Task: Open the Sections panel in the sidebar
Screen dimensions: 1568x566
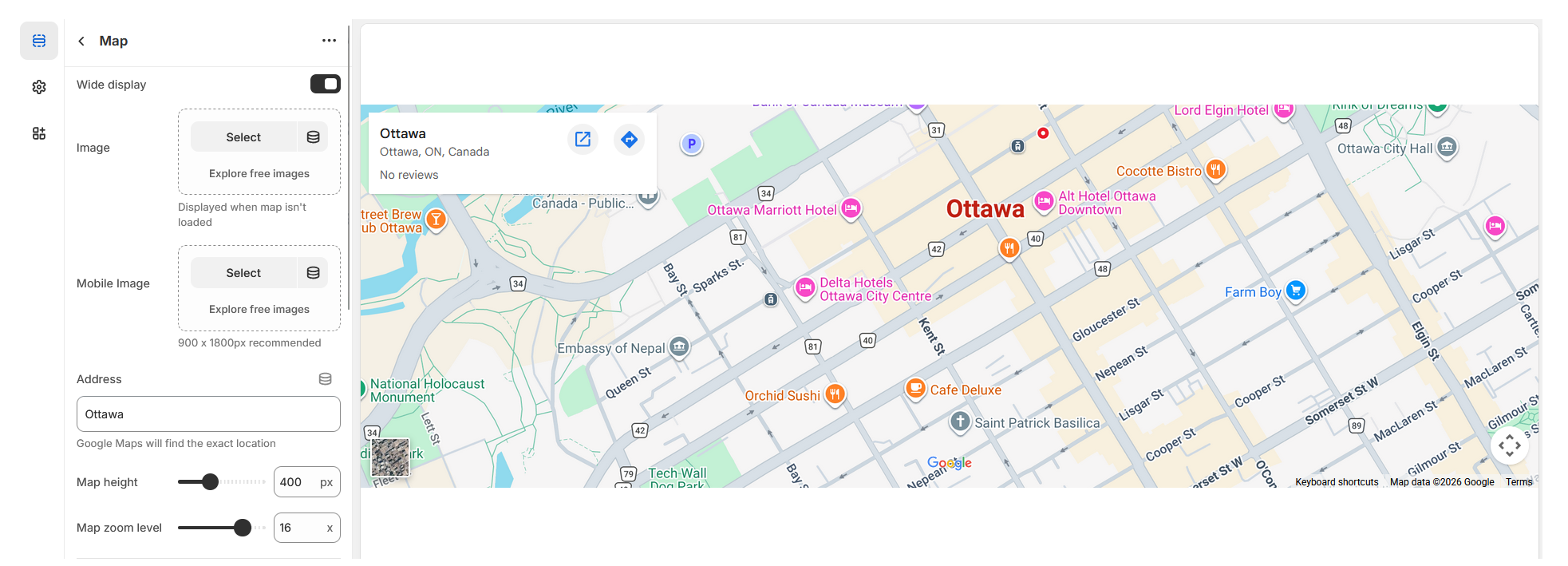Action: coord(38,40)
